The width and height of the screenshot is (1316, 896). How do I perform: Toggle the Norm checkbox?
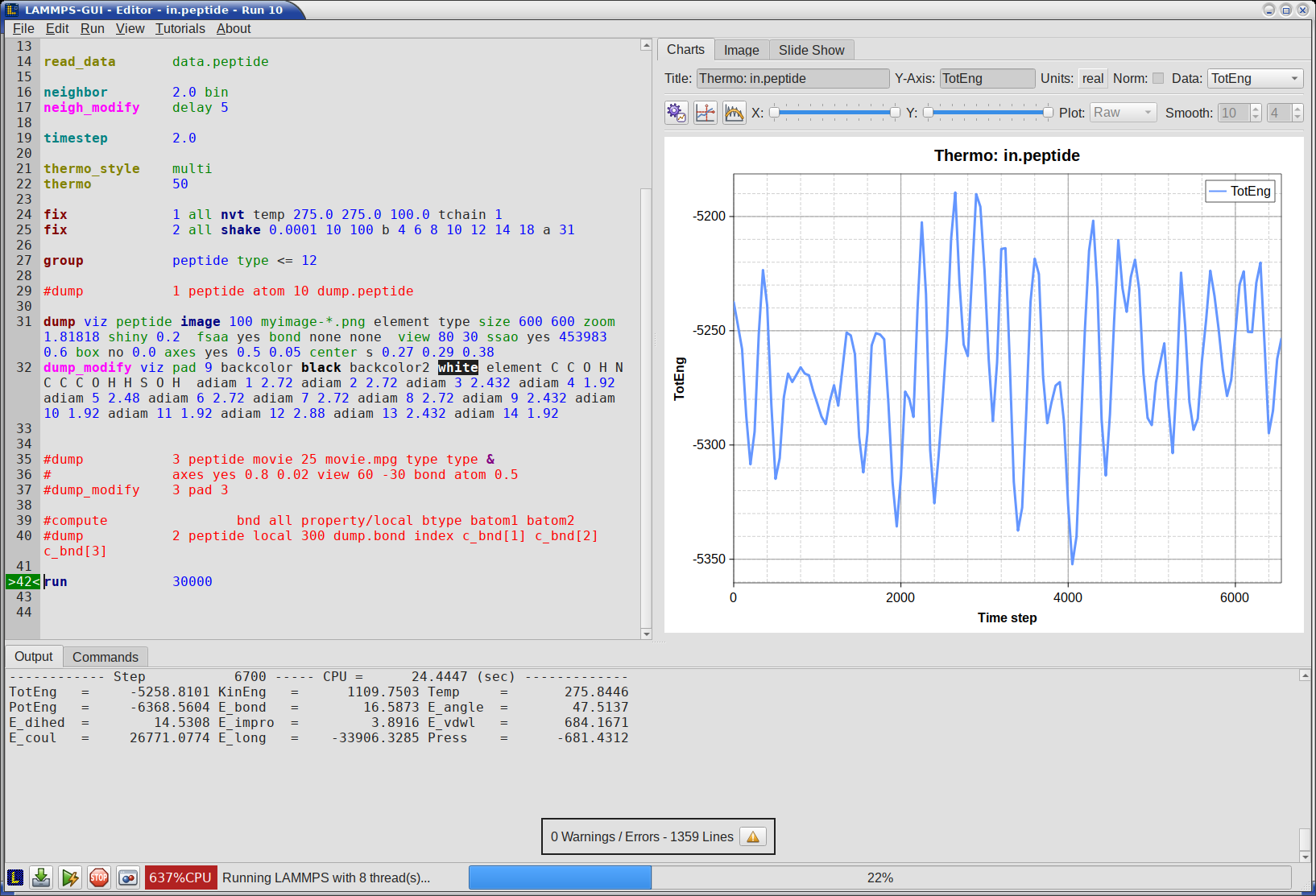click(x=1158, y=78)
